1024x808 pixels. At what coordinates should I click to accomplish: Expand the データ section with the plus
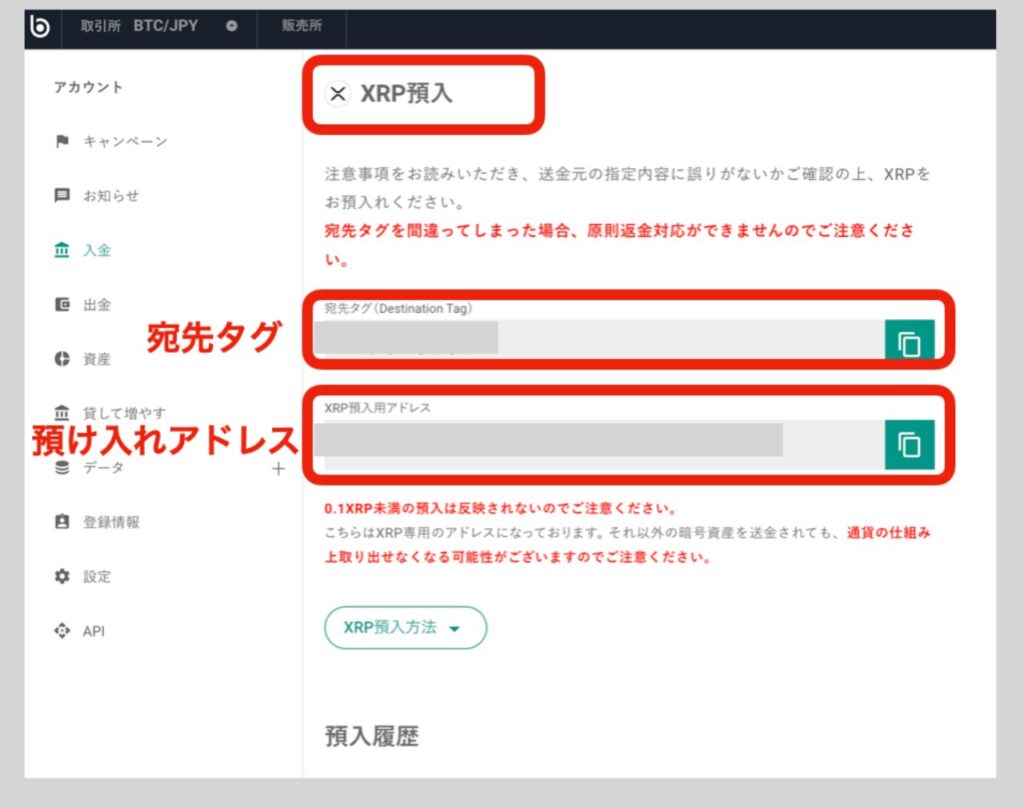point(280,467)
